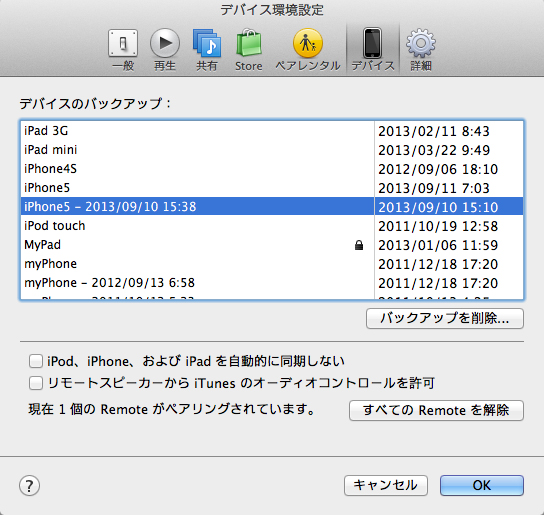Select the iPad 3G backup row
Image resolution: width=544 pixels, height=515 pixels.
point(272,131)
